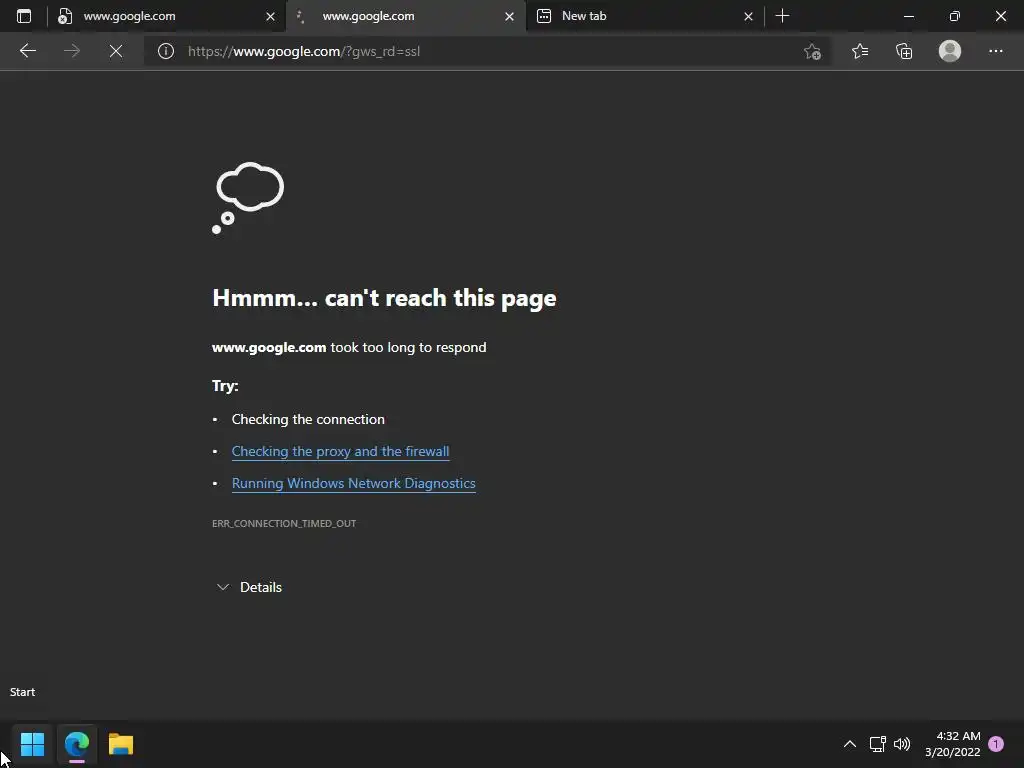The height and width of the screenshot is (768, 1024).
Task: Click Microsoft Edge in the taskbar
Action: [76, 744]
